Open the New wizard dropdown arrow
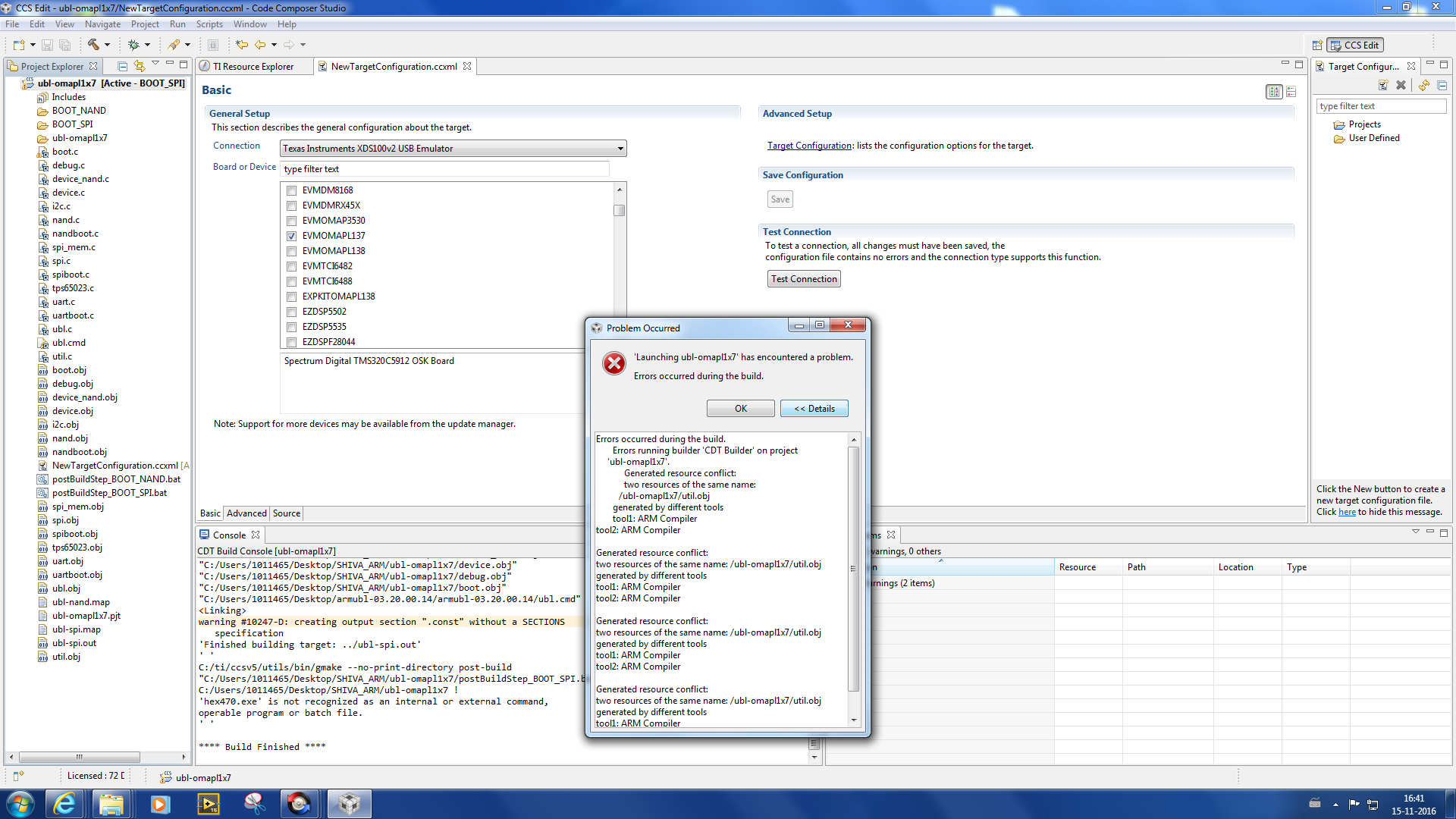Viewport: 1456px width, 819px height. 33,45
